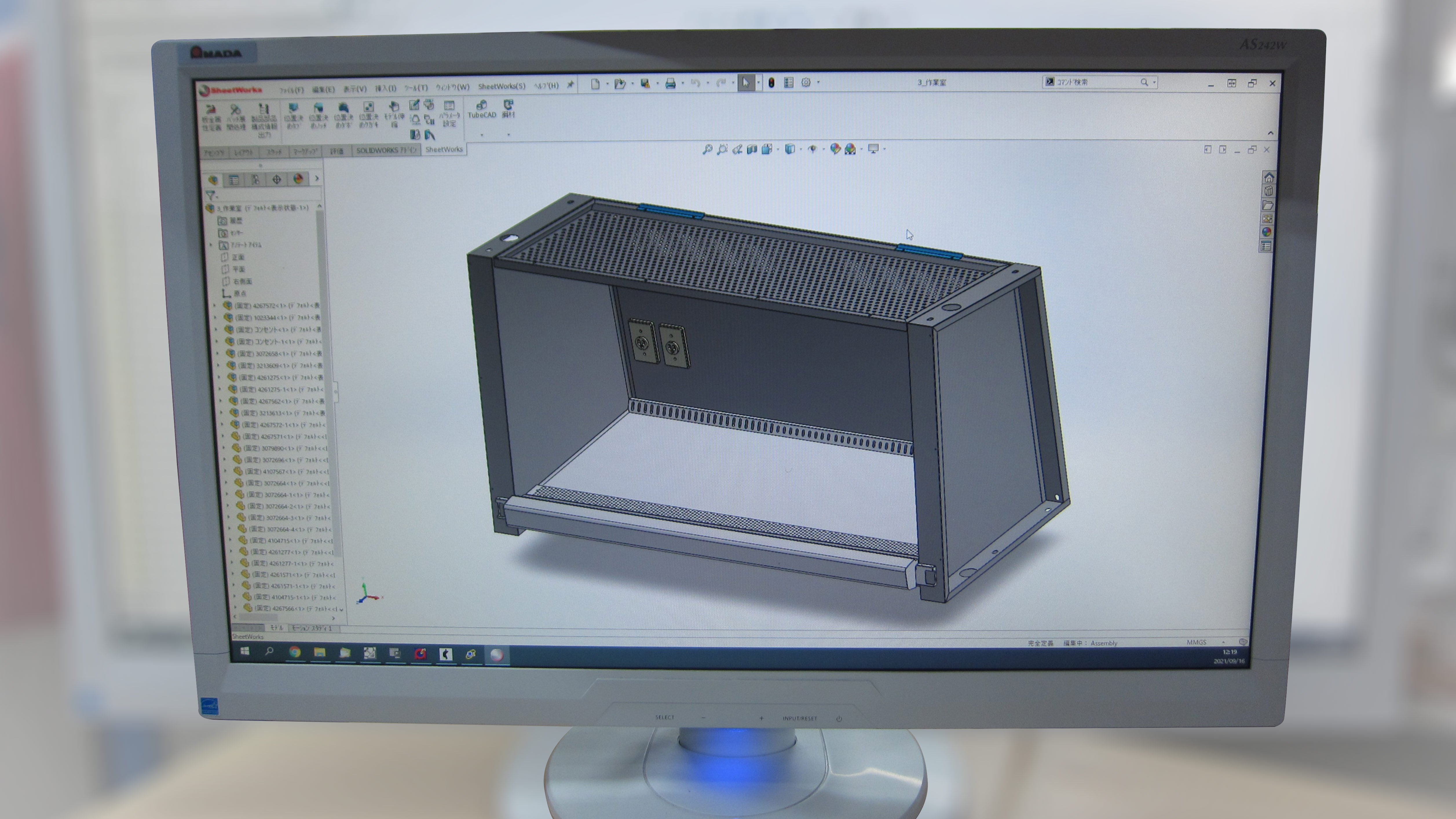Open the TubeCAD tool

point(482,109)
